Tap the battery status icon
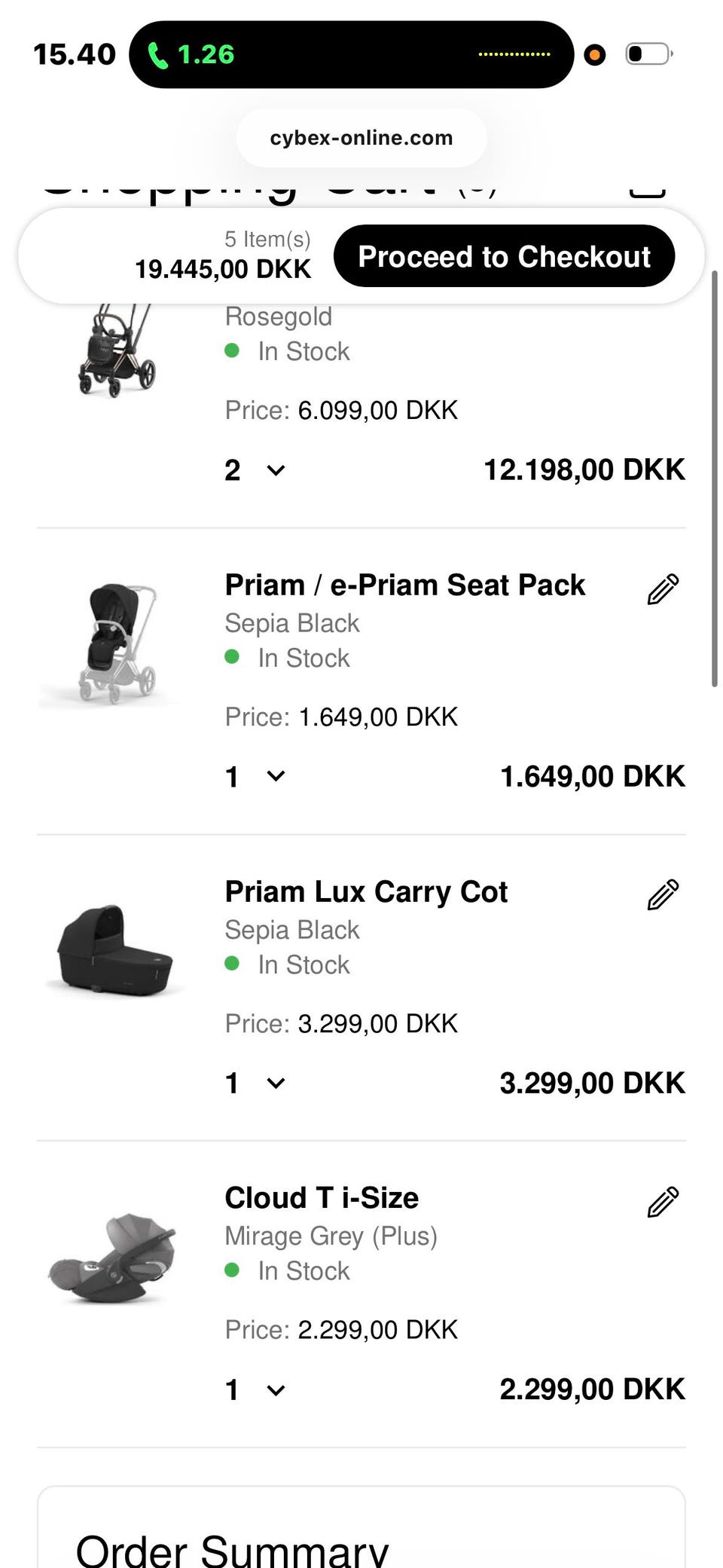 648,54
